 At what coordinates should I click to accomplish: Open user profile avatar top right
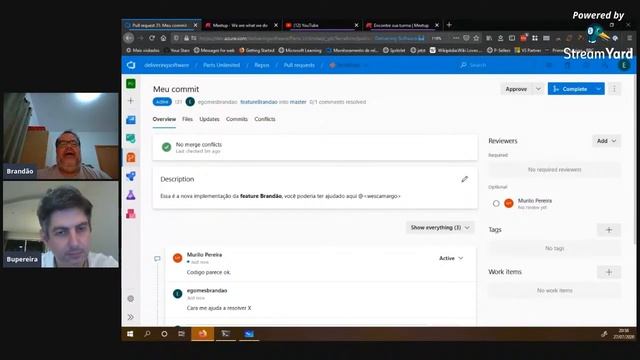pyautogui.click(x=624, y=65)
